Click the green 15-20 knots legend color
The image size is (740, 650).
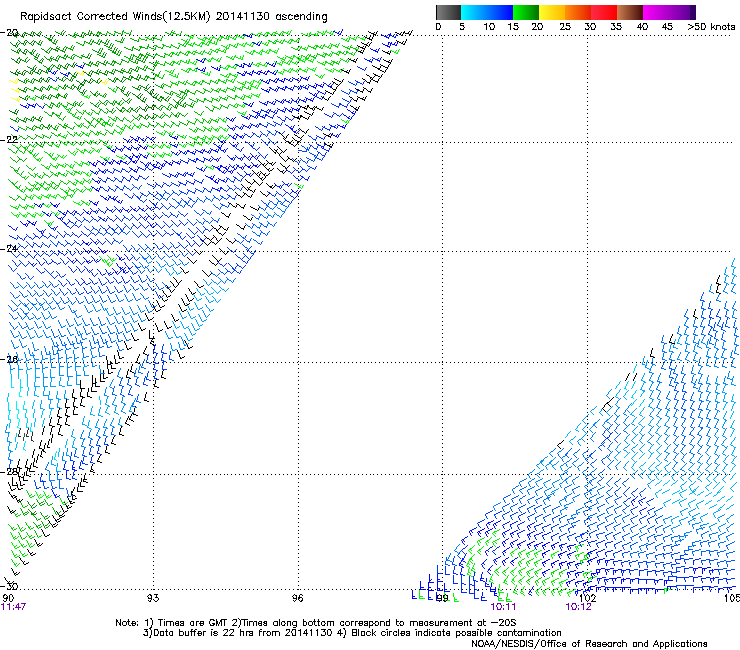click(x=526, y=12)
